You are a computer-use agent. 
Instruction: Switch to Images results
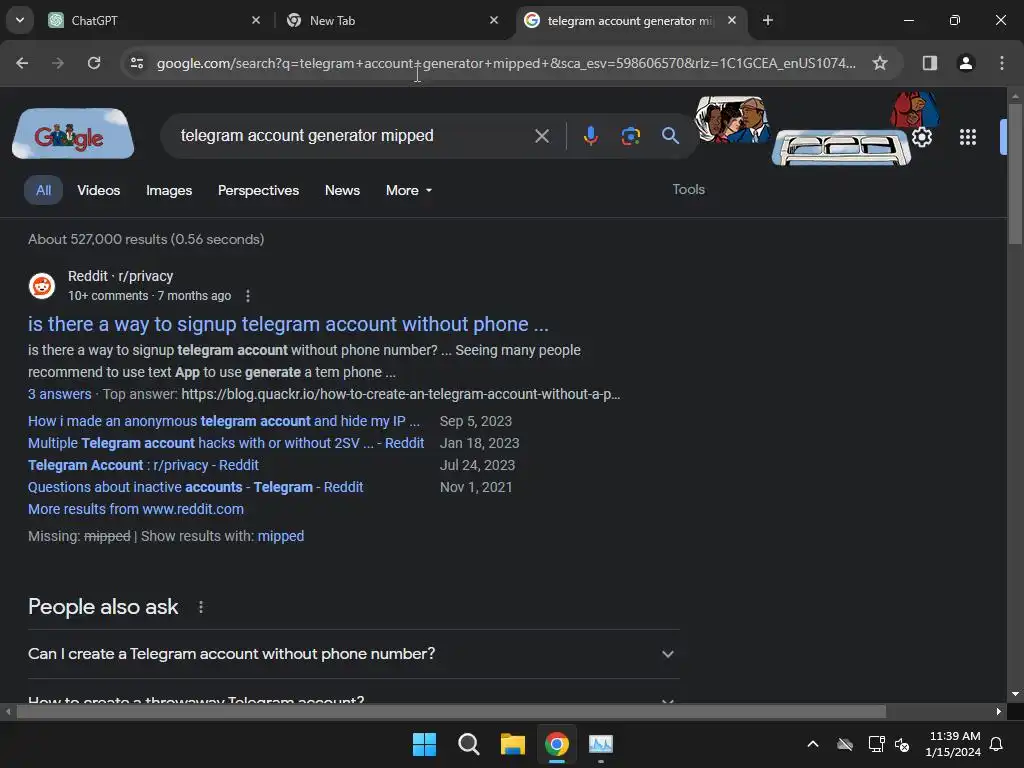click(x=169, y=190)
